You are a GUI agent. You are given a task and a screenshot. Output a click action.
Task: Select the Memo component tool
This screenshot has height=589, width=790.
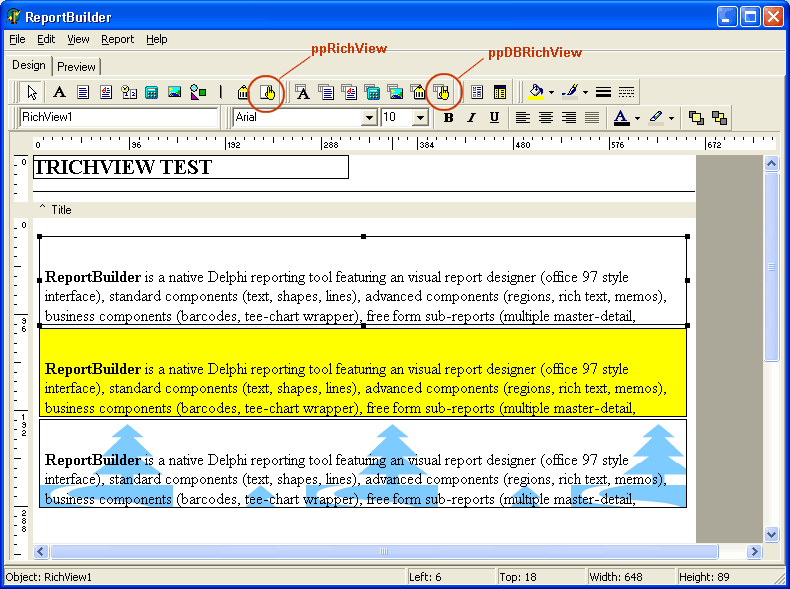coord(83,92)
